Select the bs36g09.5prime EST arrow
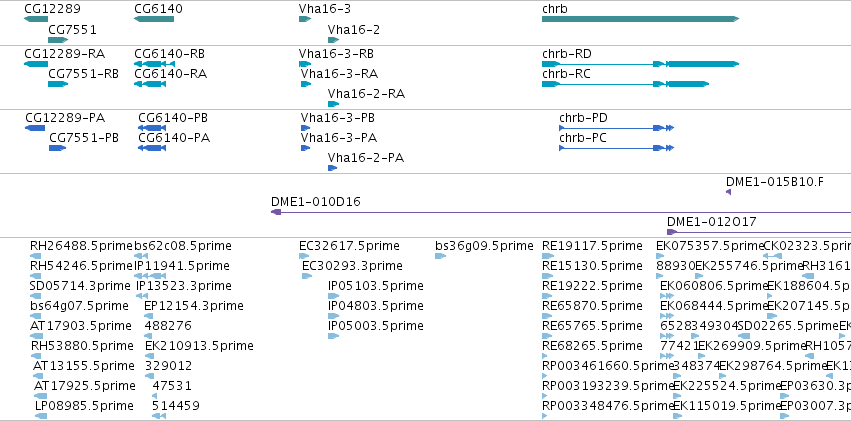The image size is (851, 421). tap(441, 256)
